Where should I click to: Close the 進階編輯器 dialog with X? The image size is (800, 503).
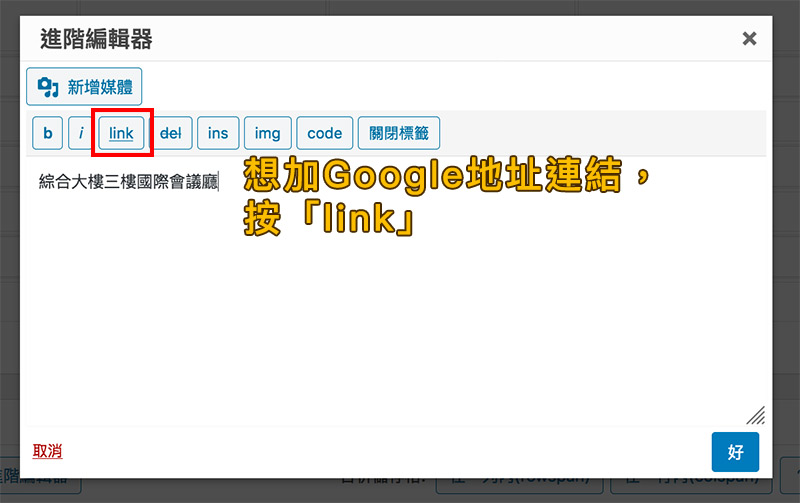coord(748,39)
